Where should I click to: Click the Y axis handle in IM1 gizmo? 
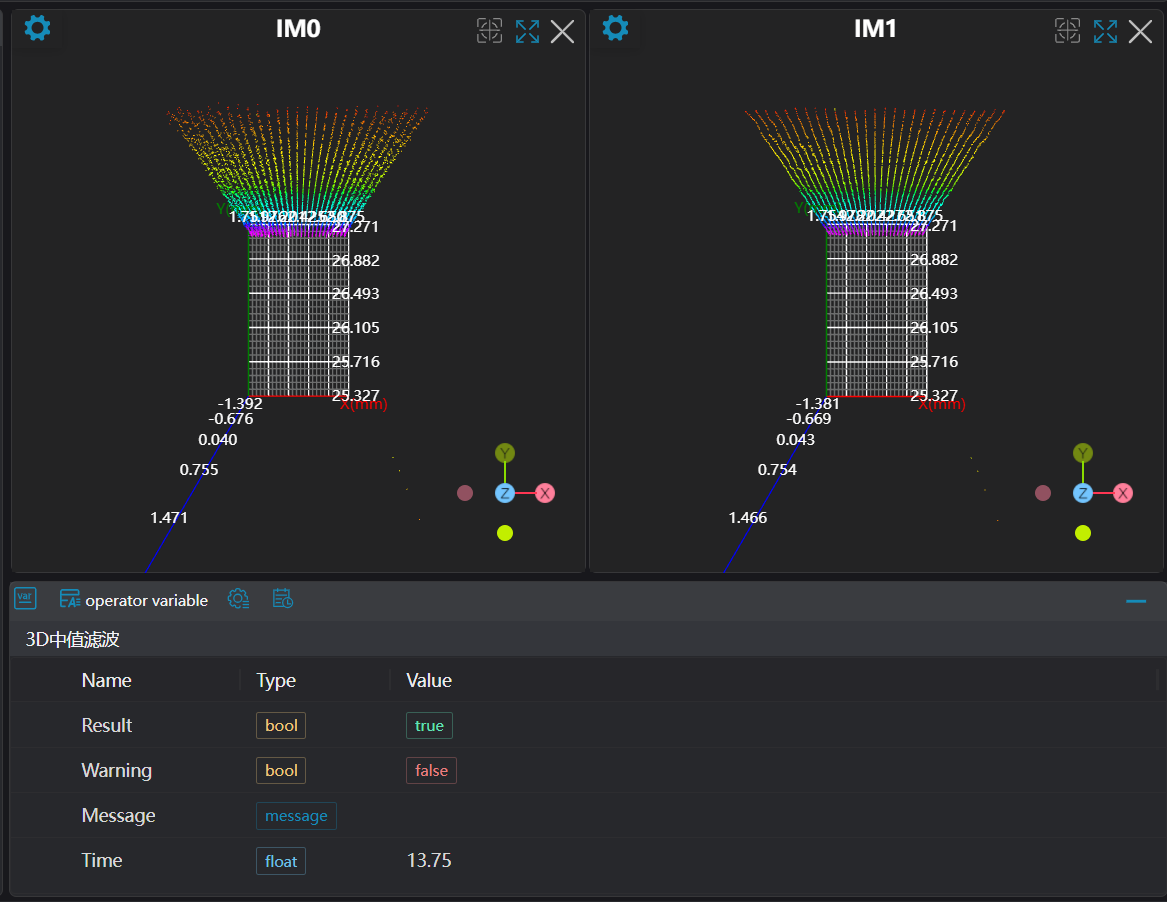1083,453
